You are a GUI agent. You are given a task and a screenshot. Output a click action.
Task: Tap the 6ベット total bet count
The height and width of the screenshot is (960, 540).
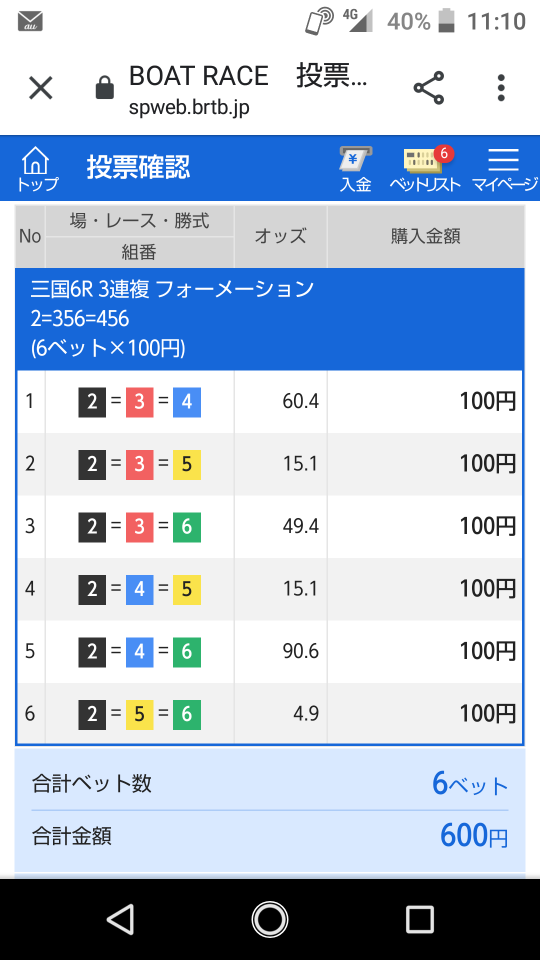(x=470, y=784)
